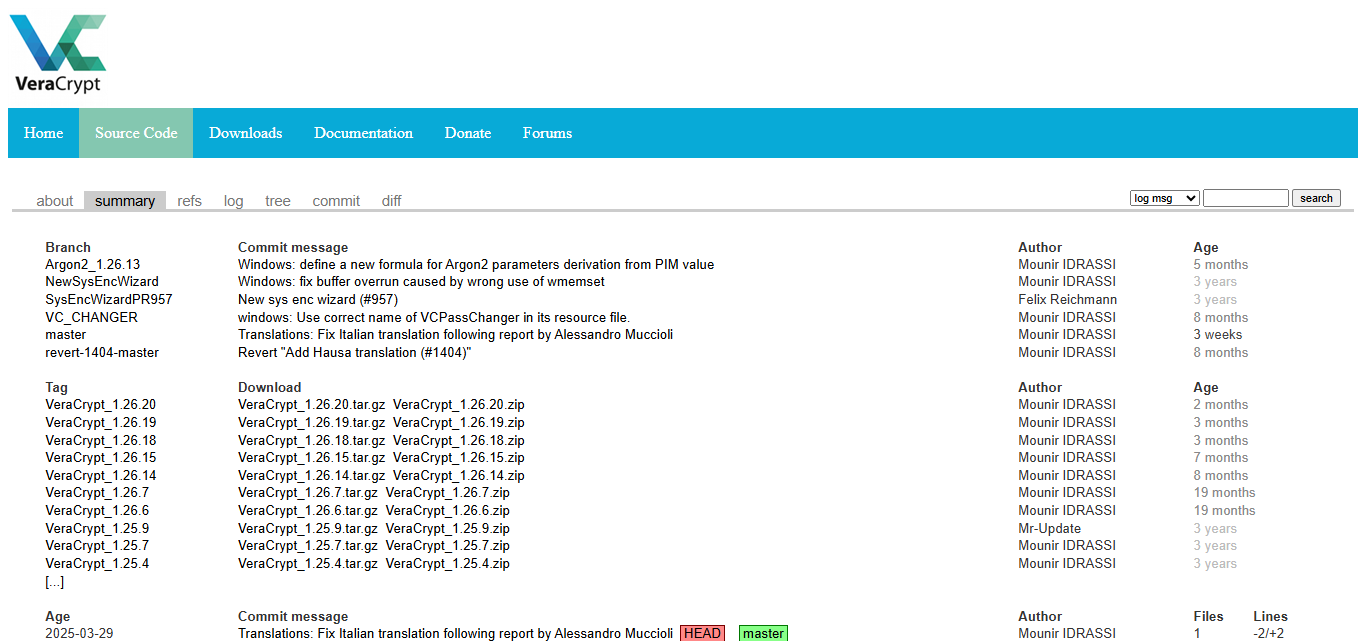Click the -2/+2 lines value
Viewport: 1366px width, 641px height.
tap(1268, 633)
